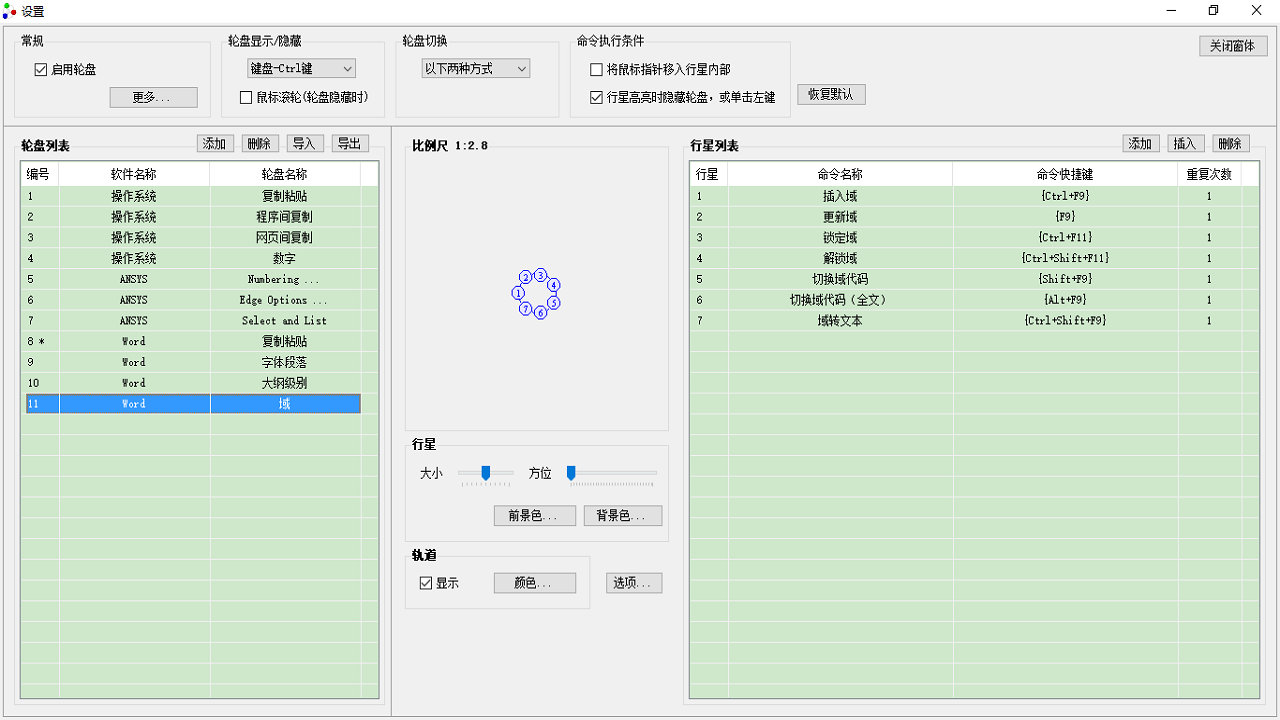Select planet ⑦ in the wheel preview

526,308
